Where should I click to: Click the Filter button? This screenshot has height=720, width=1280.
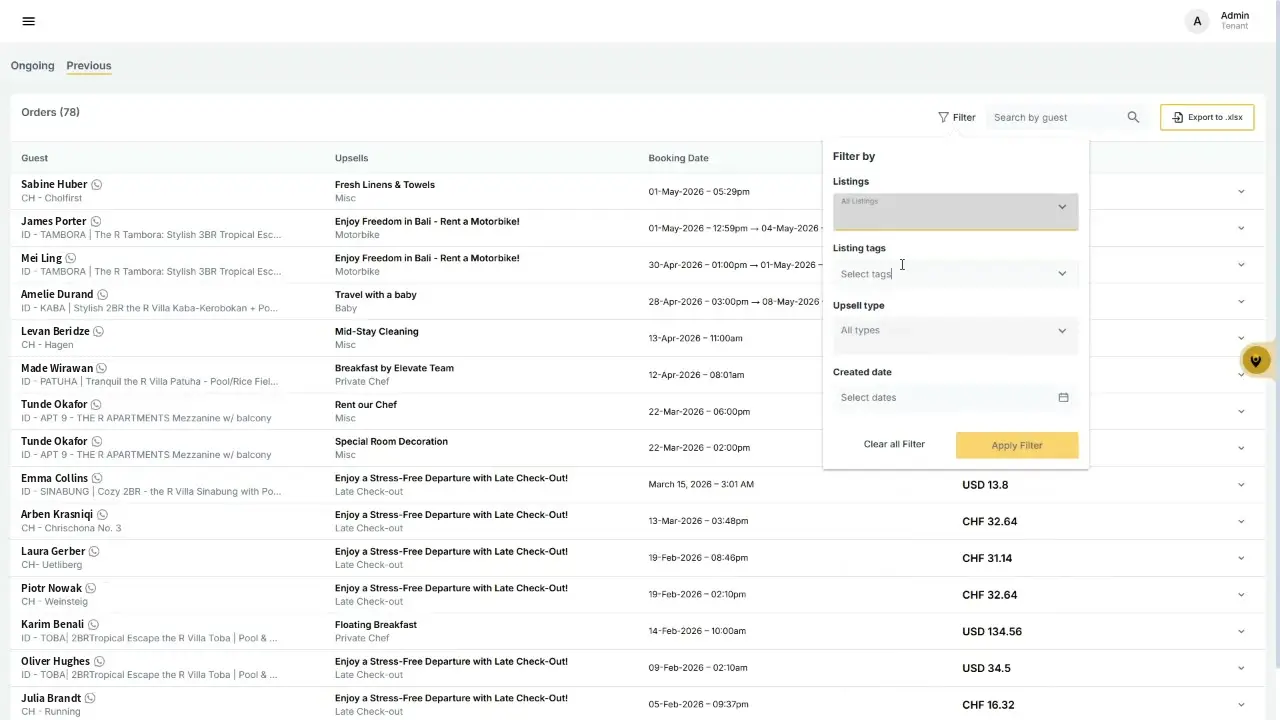coord(957,117)
